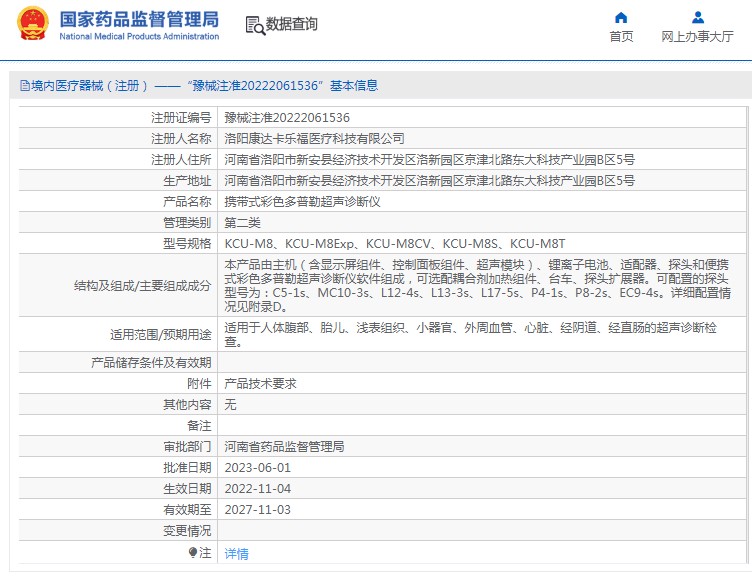752x581 pixels.
Task: Click the lightbulb icon next to 注
Action: 193,553
